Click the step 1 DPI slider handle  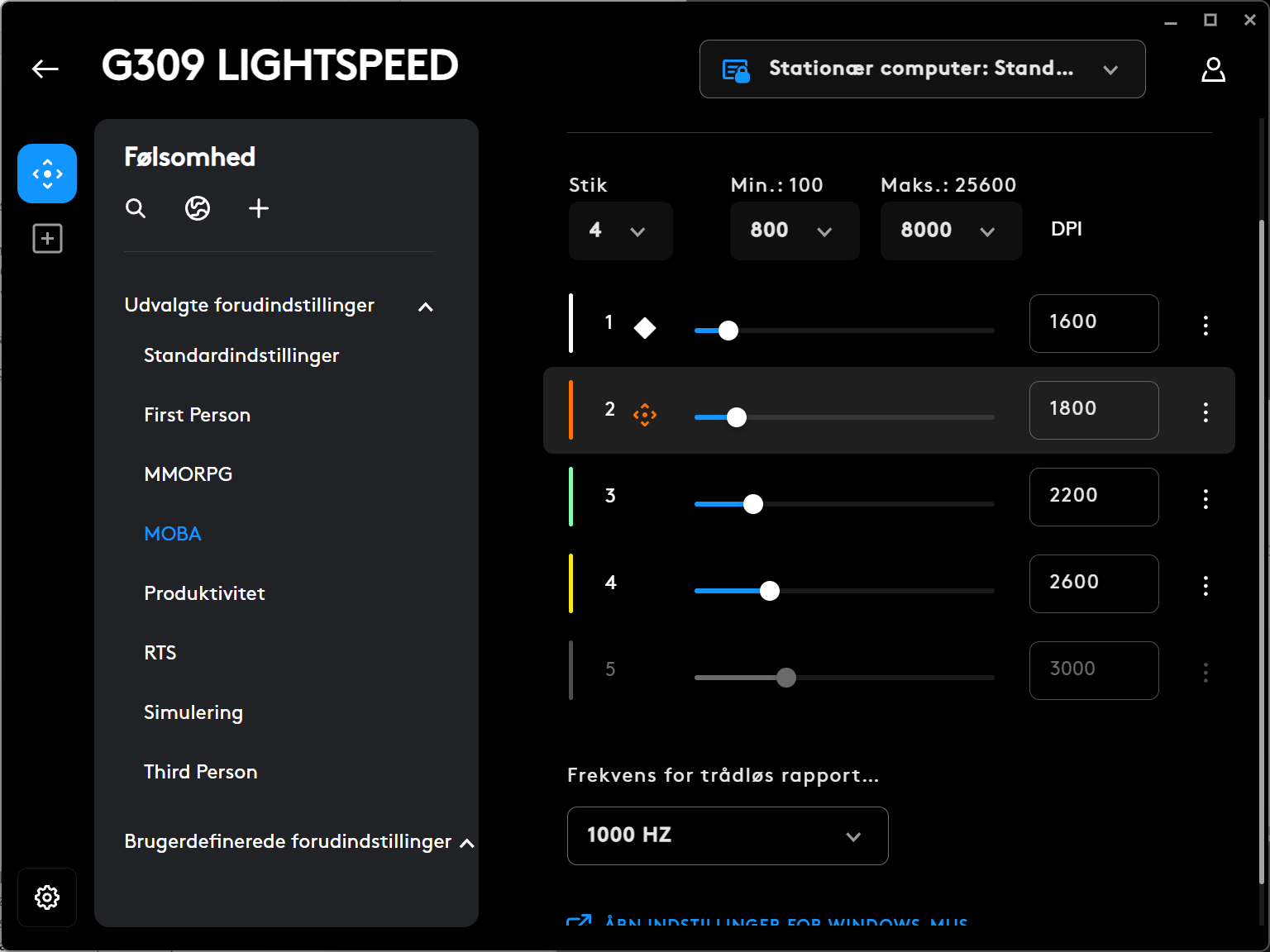pos(728,331)
